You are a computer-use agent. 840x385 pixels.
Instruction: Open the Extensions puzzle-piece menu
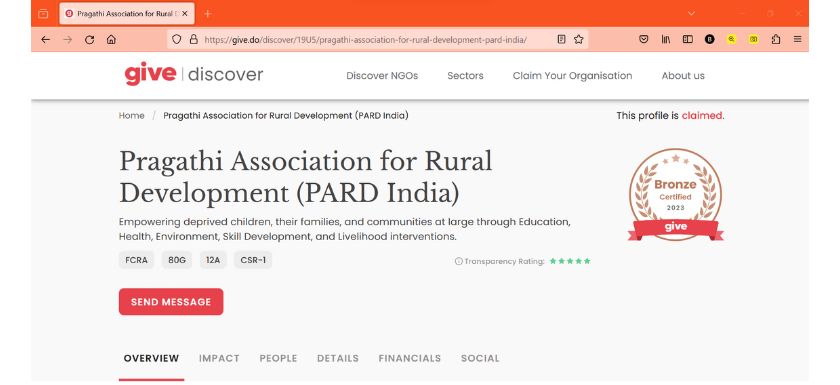pos(776,39)
